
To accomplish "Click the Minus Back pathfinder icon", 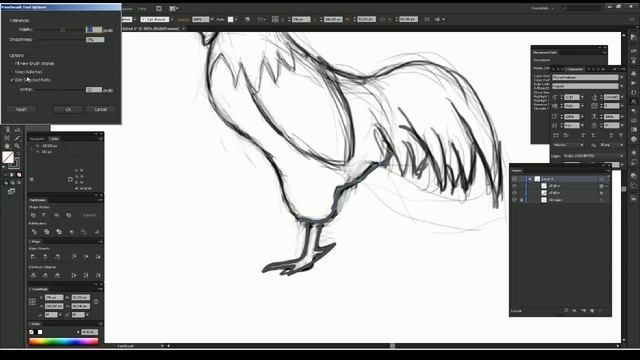I will [x=96, y=232].
